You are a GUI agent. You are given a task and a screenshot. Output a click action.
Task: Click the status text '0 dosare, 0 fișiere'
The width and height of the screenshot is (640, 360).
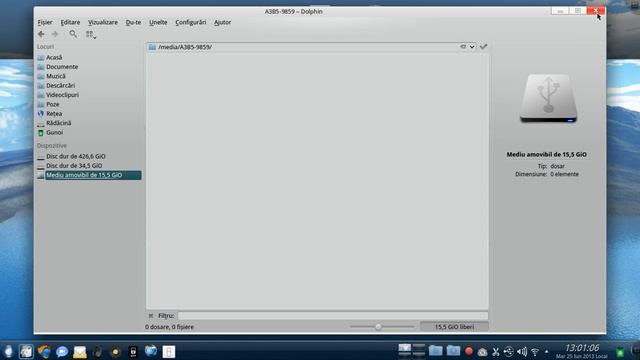[169, 327]
